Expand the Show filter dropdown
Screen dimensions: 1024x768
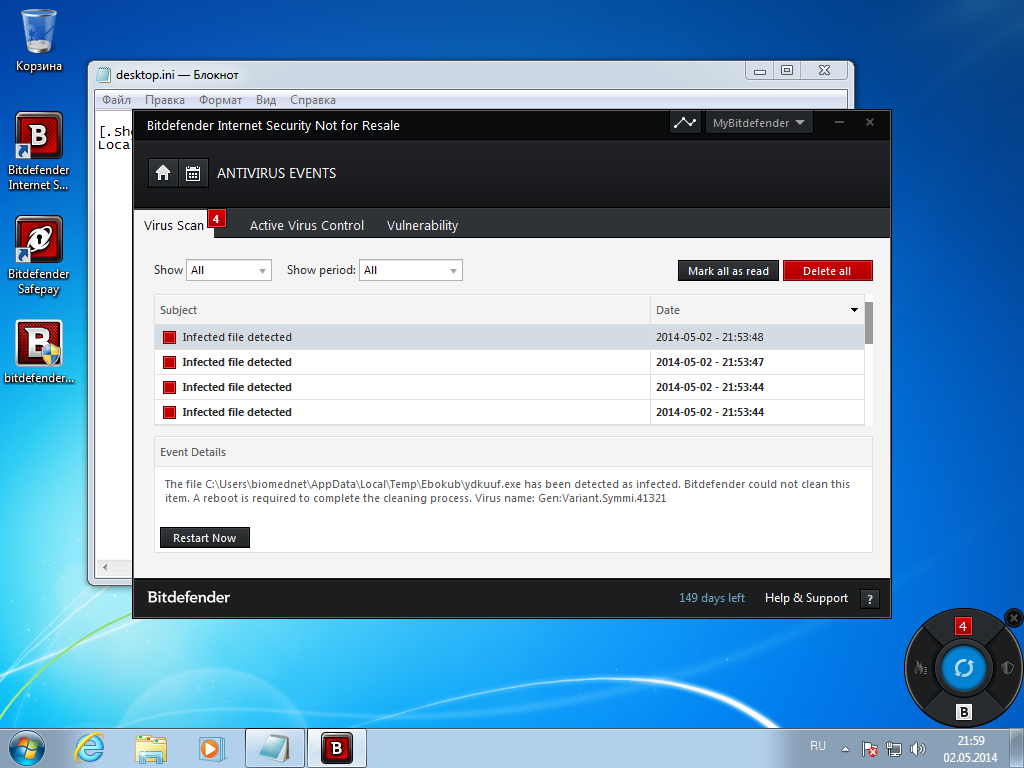point(229,270)
